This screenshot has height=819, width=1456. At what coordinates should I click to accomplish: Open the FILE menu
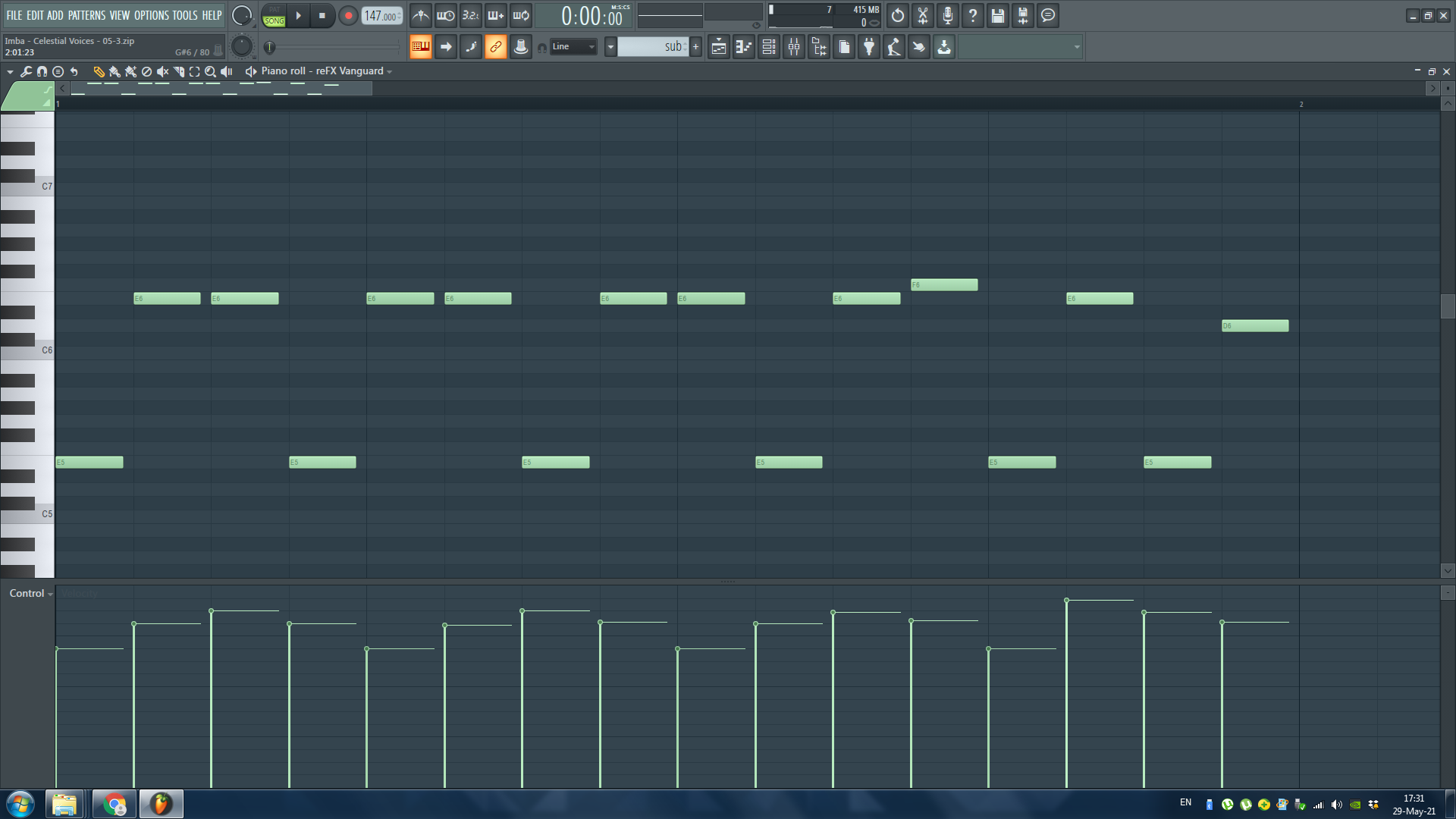pyautogui.click(x=14, y=15)
